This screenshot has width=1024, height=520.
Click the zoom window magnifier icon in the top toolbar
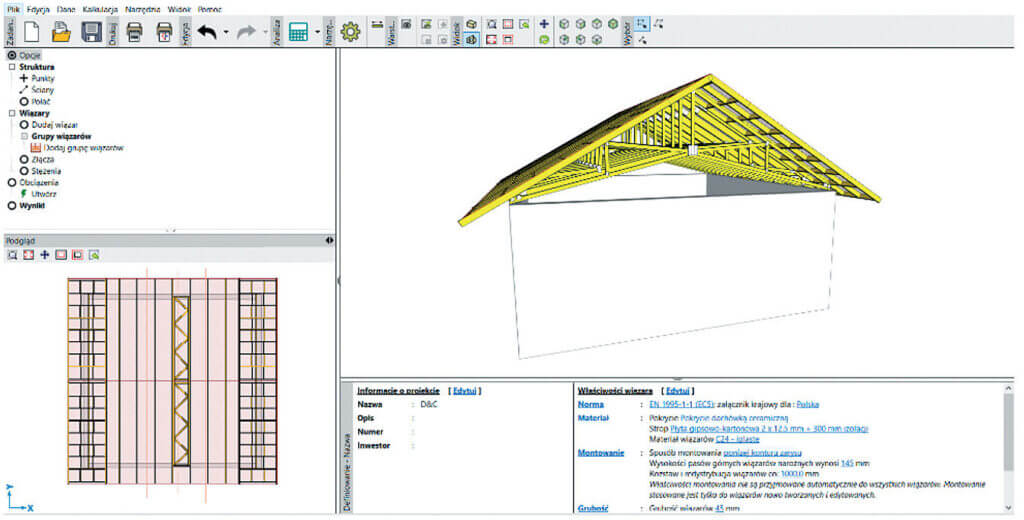[x=491, y=24]
